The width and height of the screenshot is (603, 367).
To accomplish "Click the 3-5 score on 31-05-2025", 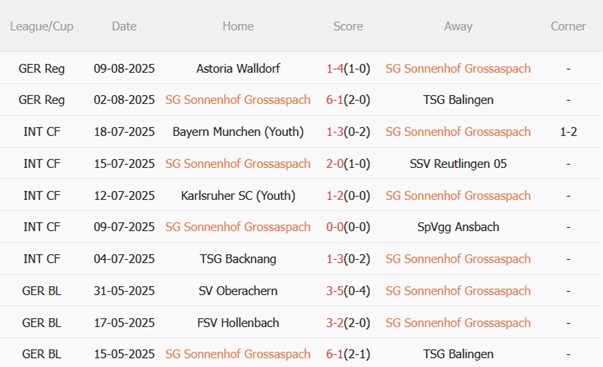I will tap(335, 291).
